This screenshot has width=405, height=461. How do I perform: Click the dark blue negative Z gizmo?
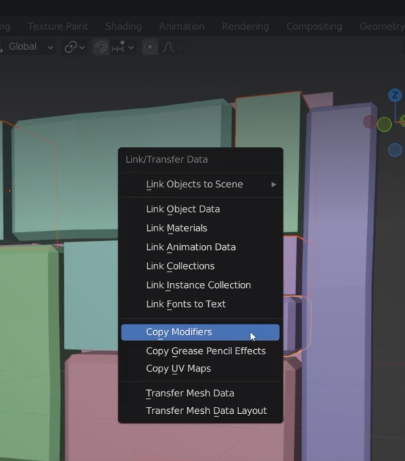click(x=395, y=150)
